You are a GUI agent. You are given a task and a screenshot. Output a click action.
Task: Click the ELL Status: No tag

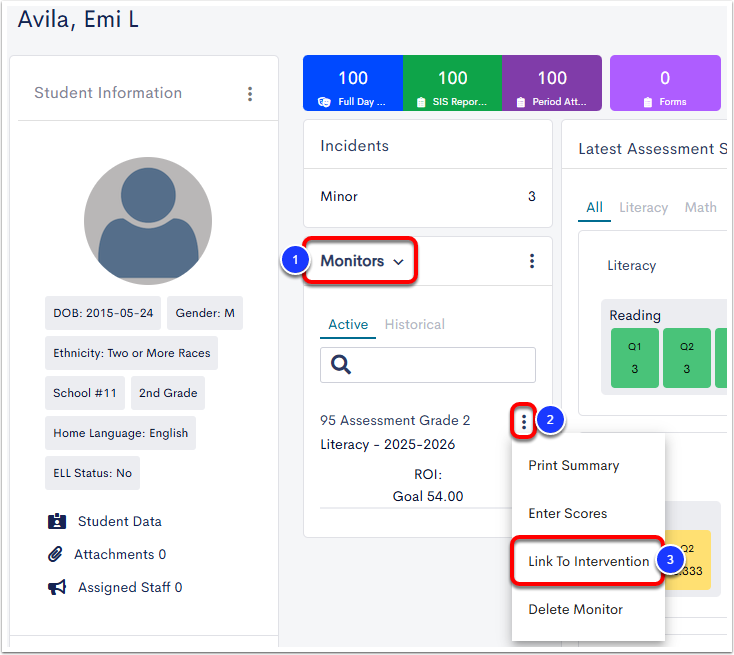tap(92, 473)
